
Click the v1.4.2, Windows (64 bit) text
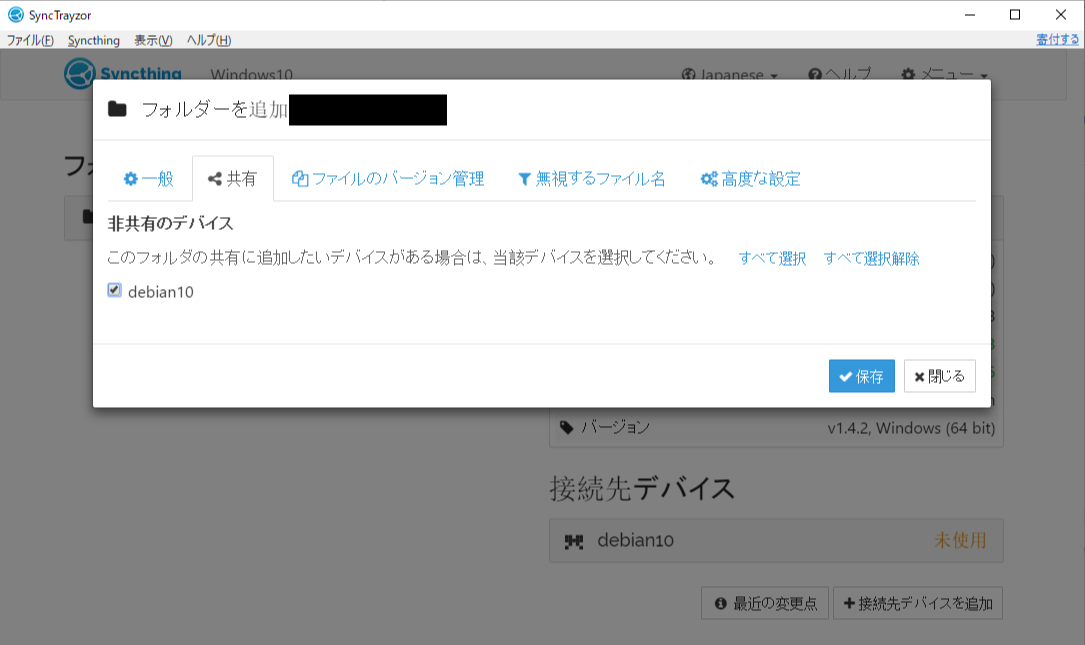[x=911, y=428]
